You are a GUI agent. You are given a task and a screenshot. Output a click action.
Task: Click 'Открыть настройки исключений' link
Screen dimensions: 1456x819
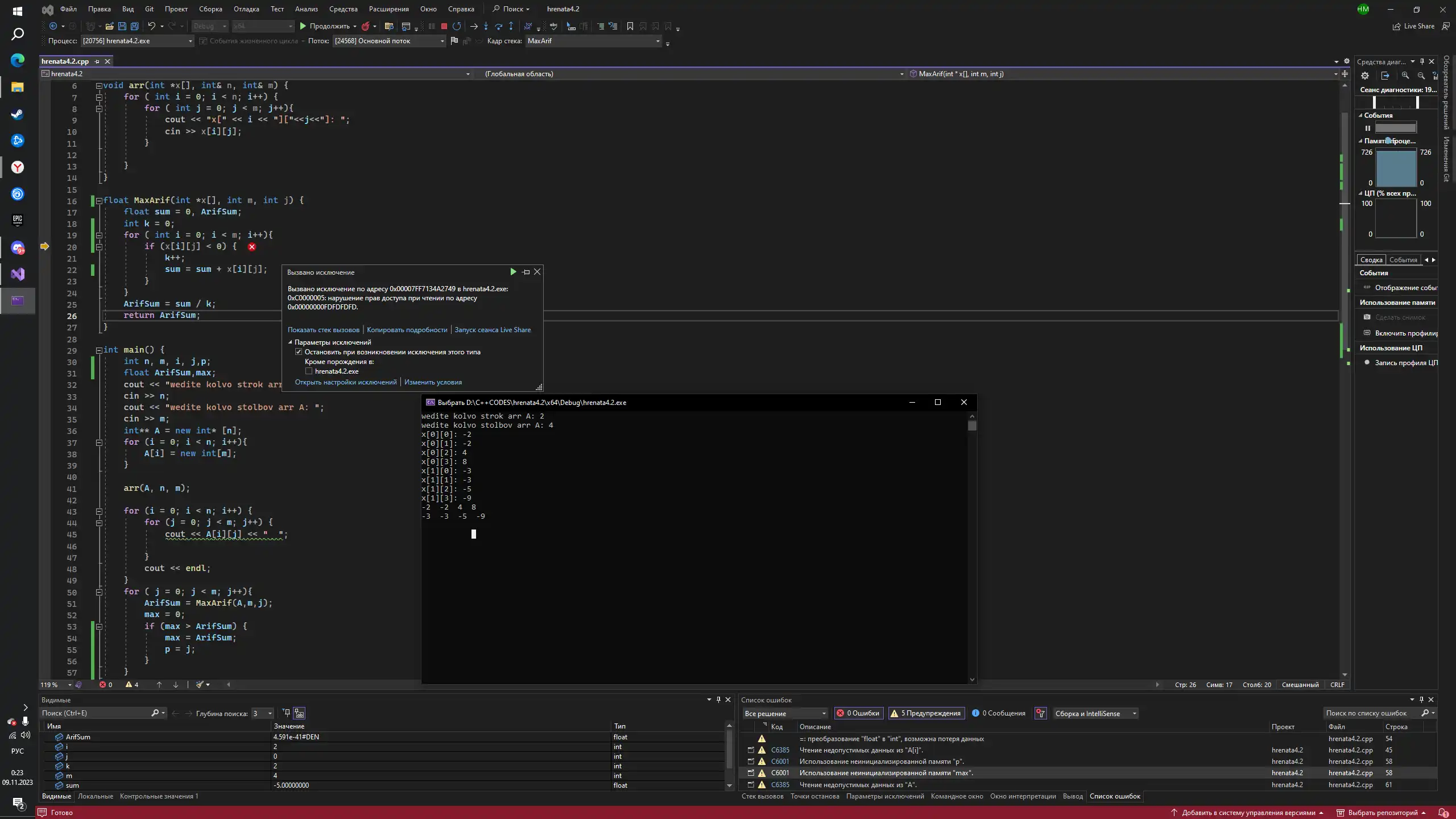tap(346, 382)
